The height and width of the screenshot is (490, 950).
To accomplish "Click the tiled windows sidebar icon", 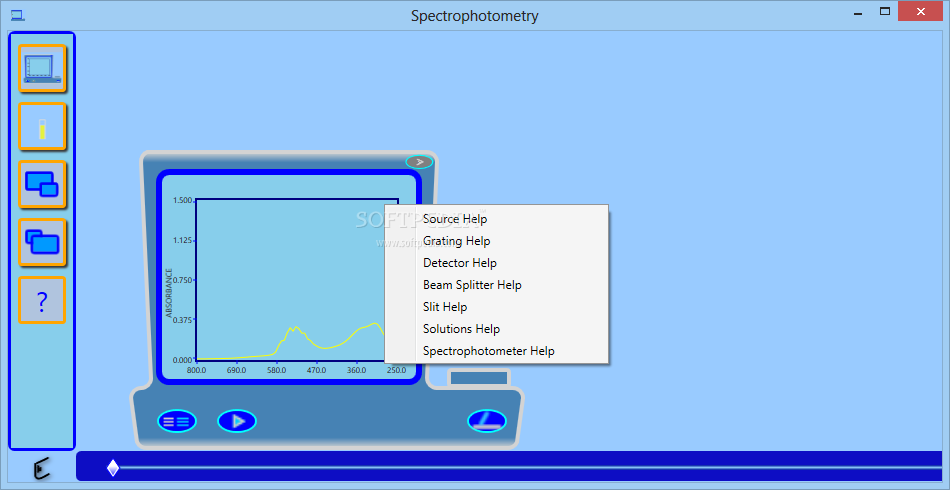I will click(x=42, y=185).
